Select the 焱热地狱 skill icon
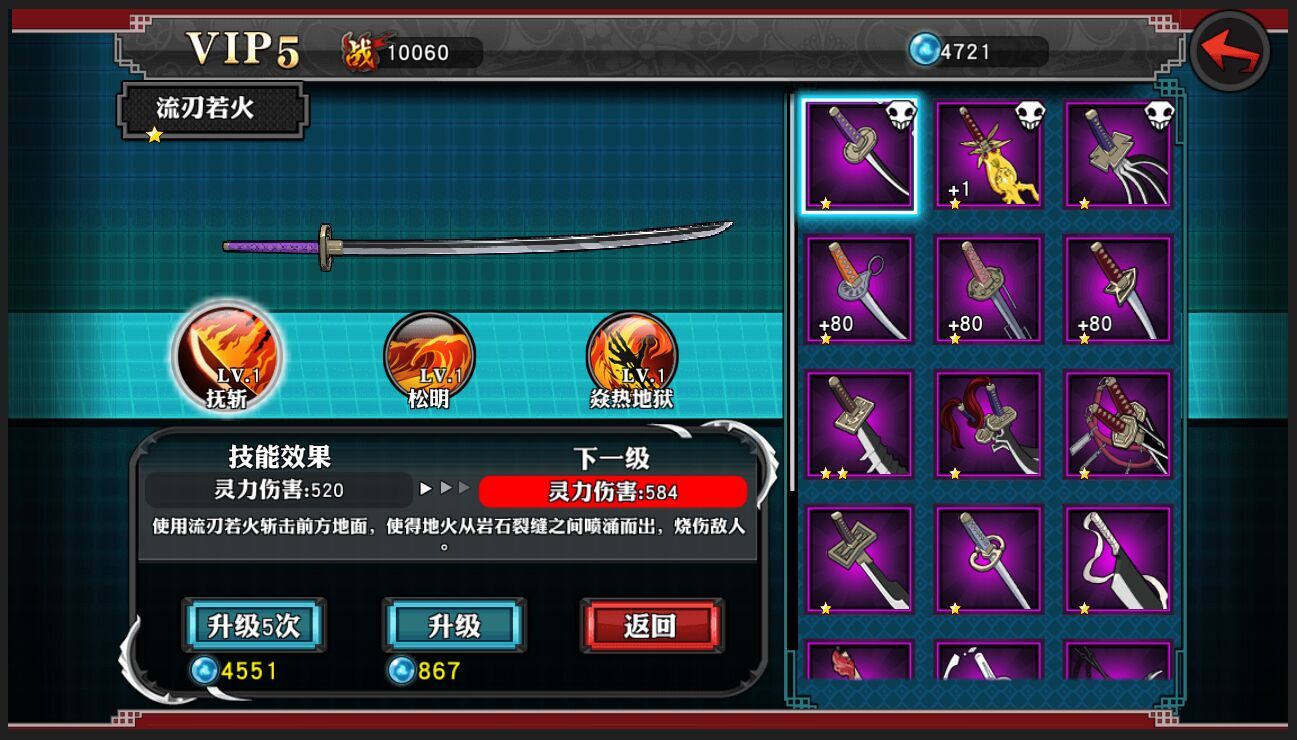The height and width of the screenshot is (740, 1297). [631, 358]
